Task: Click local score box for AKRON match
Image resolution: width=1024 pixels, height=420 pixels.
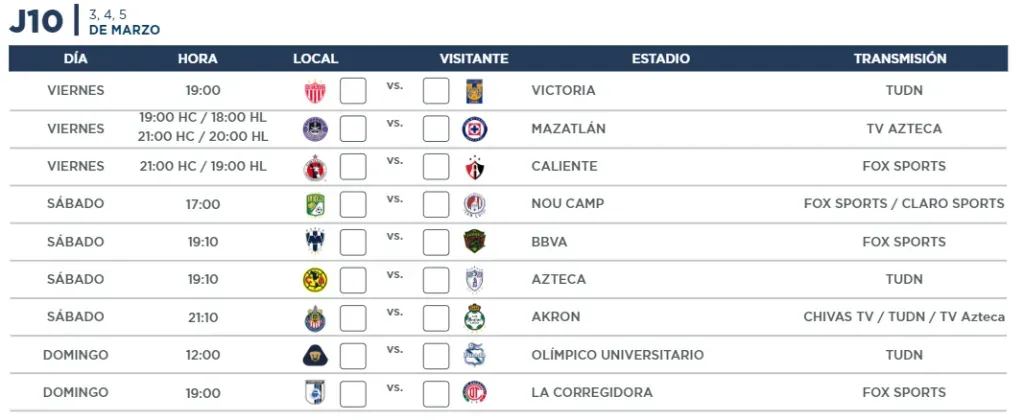Action: 353,317
